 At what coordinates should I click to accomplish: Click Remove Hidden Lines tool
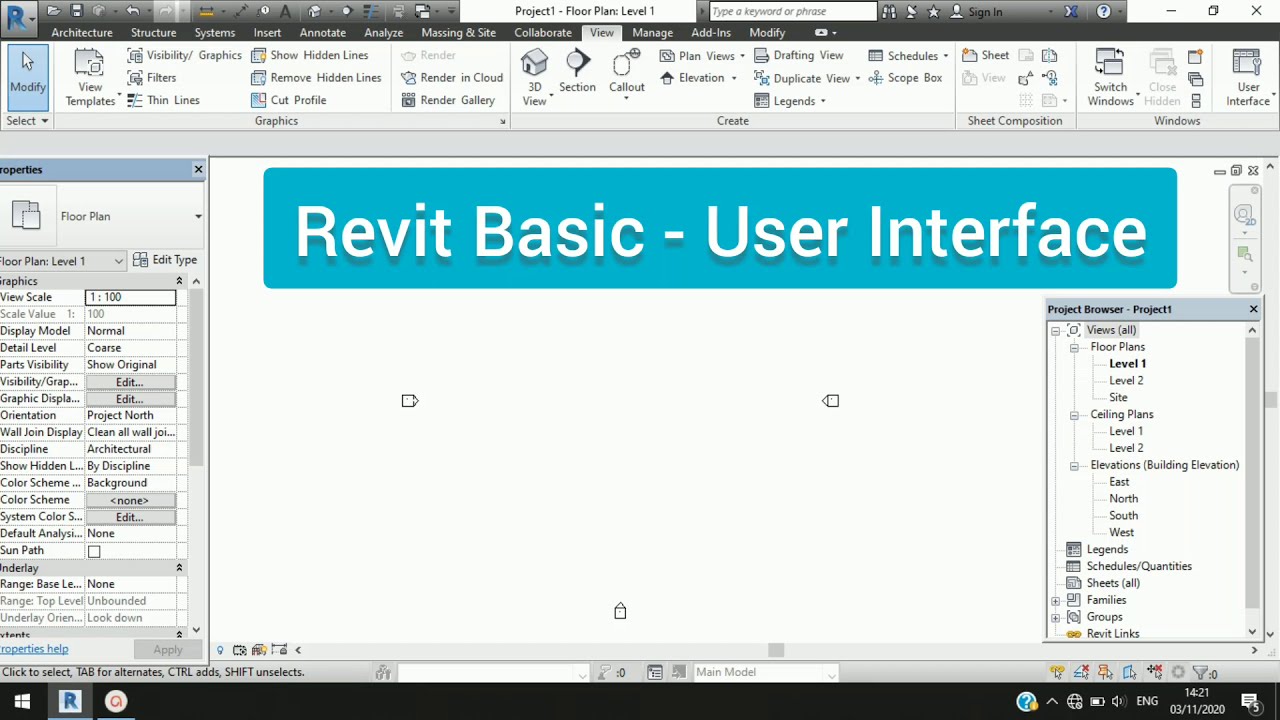pos(315,78)
